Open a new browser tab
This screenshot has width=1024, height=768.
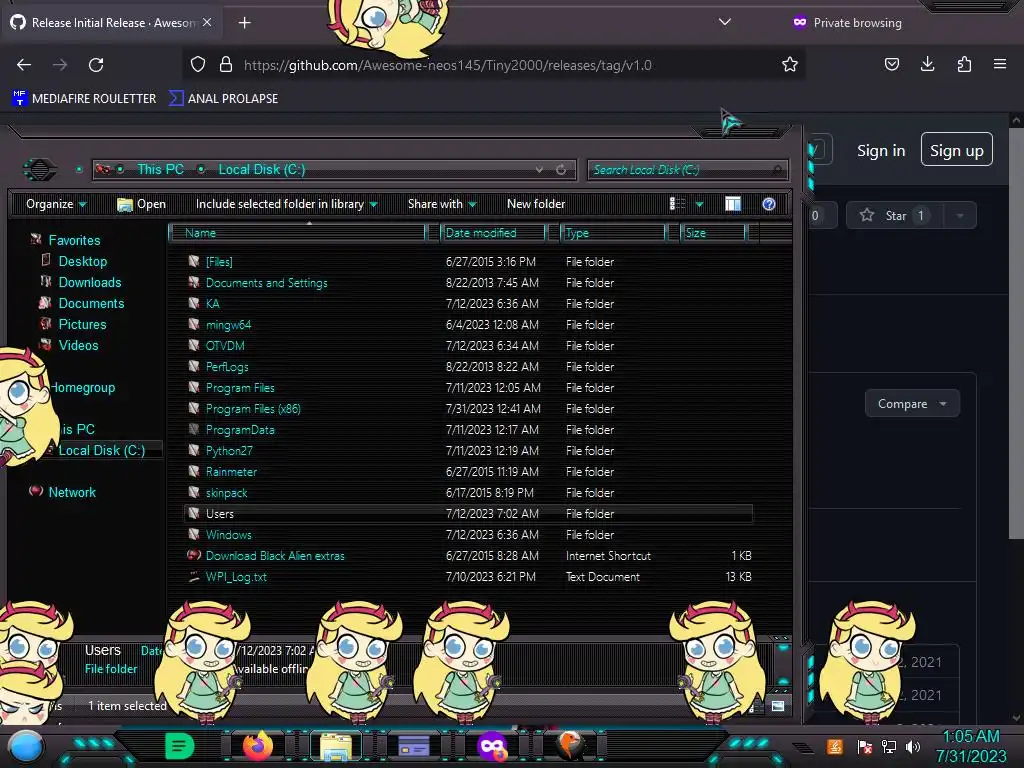[244, 23]
